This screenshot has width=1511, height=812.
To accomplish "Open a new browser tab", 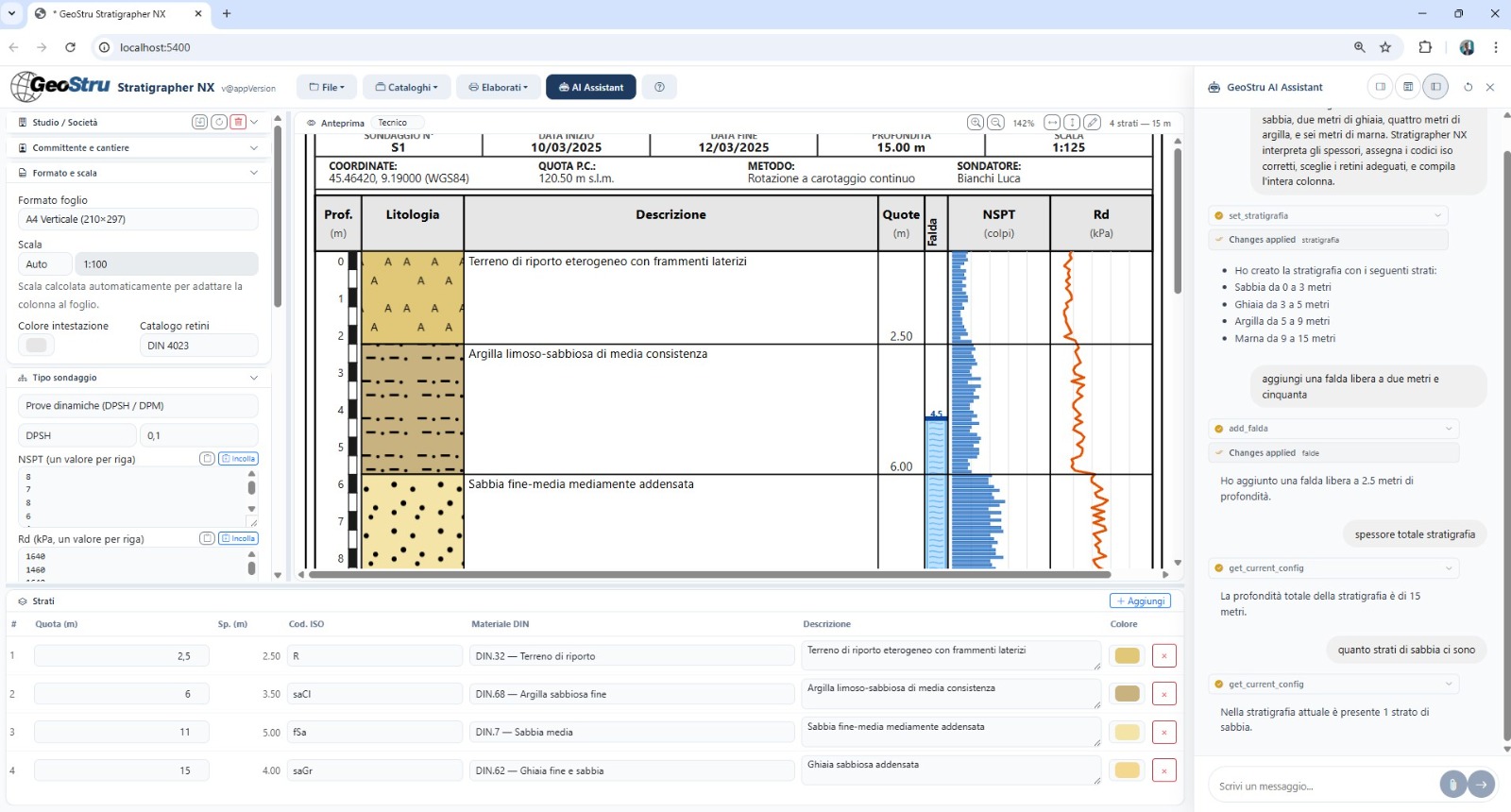I will click(x=227, y=14).
